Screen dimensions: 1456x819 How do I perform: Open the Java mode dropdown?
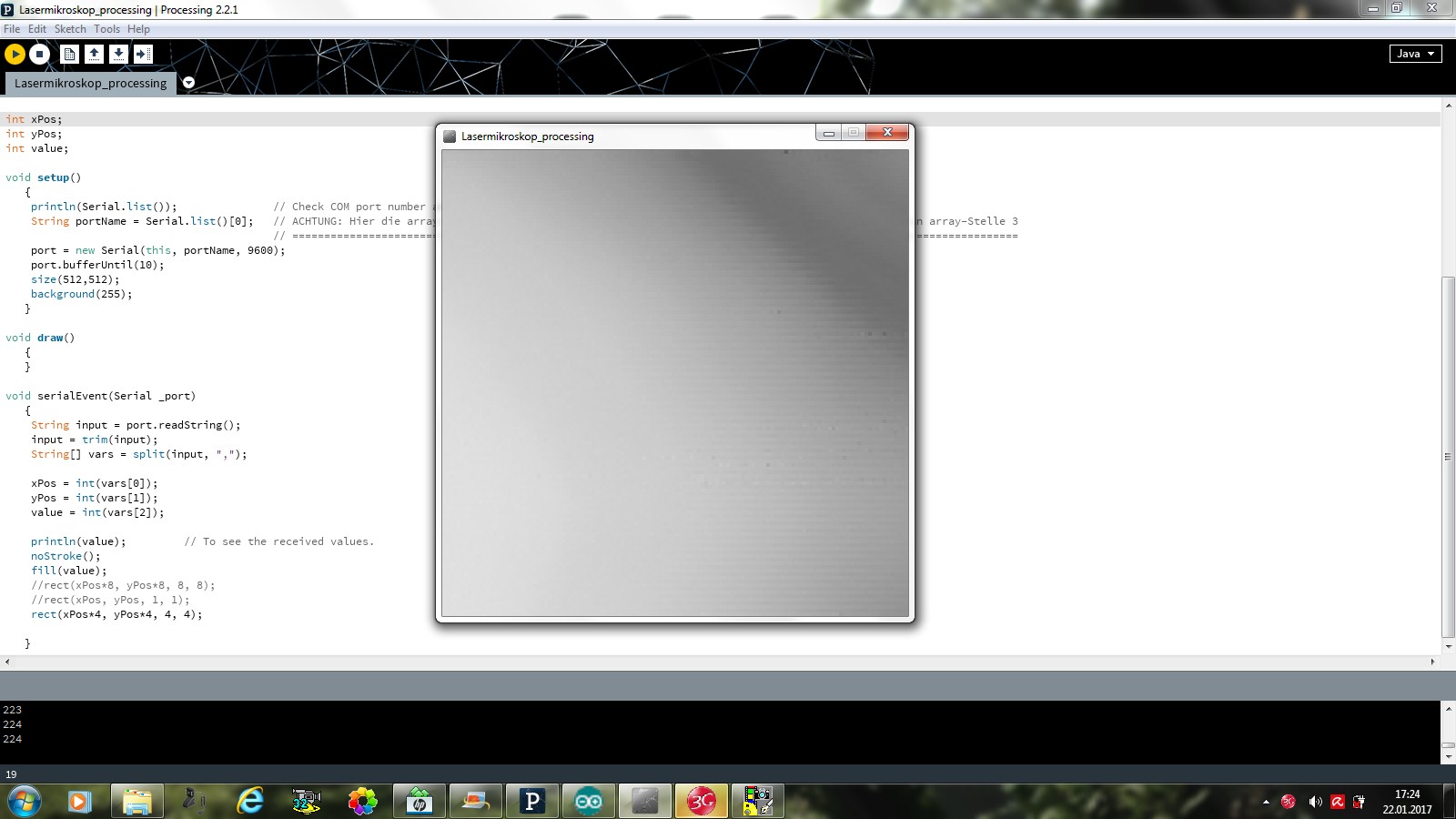tap(1415, 54)
